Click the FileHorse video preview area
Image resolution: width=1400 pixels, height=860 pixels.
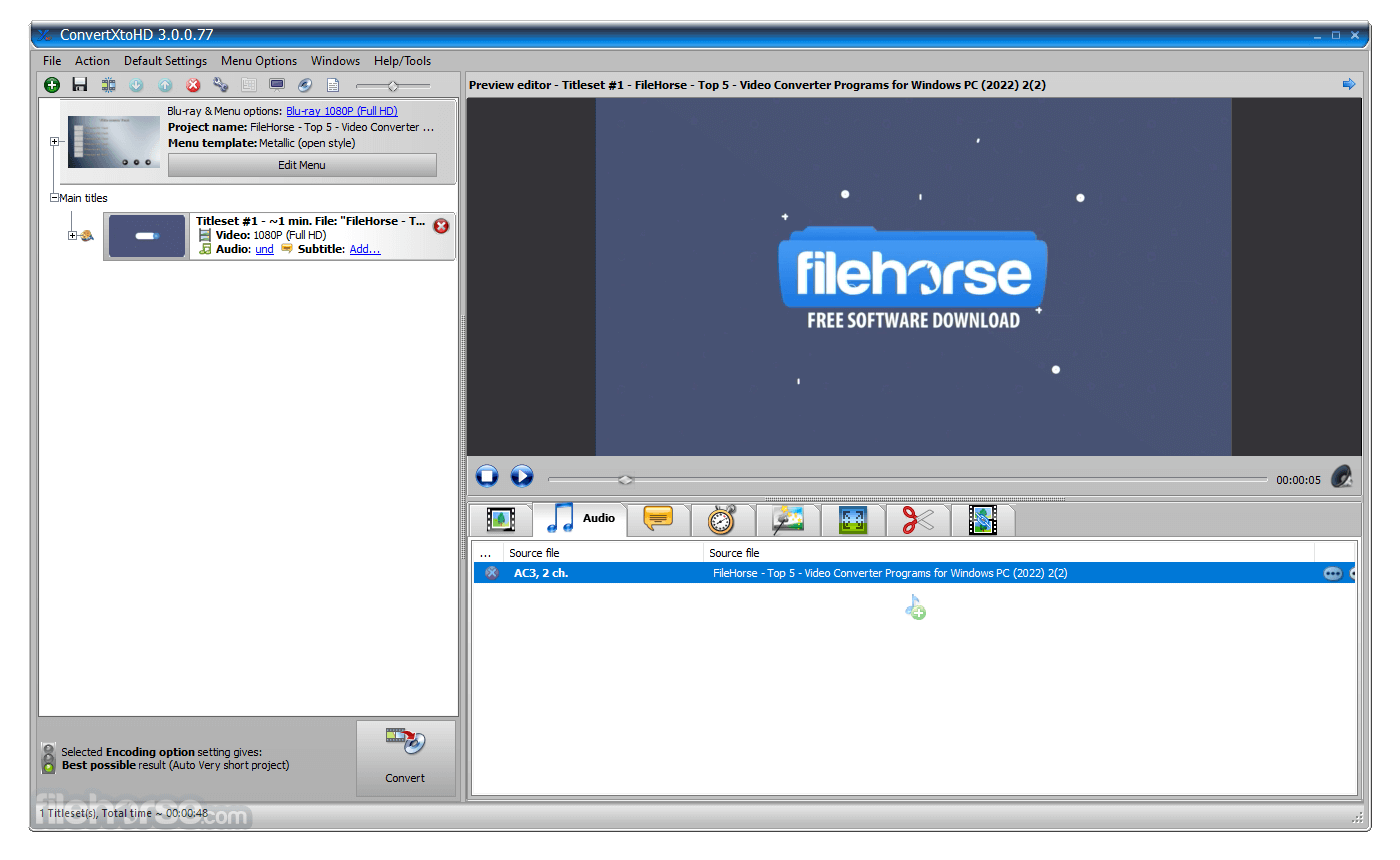pos(914,277)
